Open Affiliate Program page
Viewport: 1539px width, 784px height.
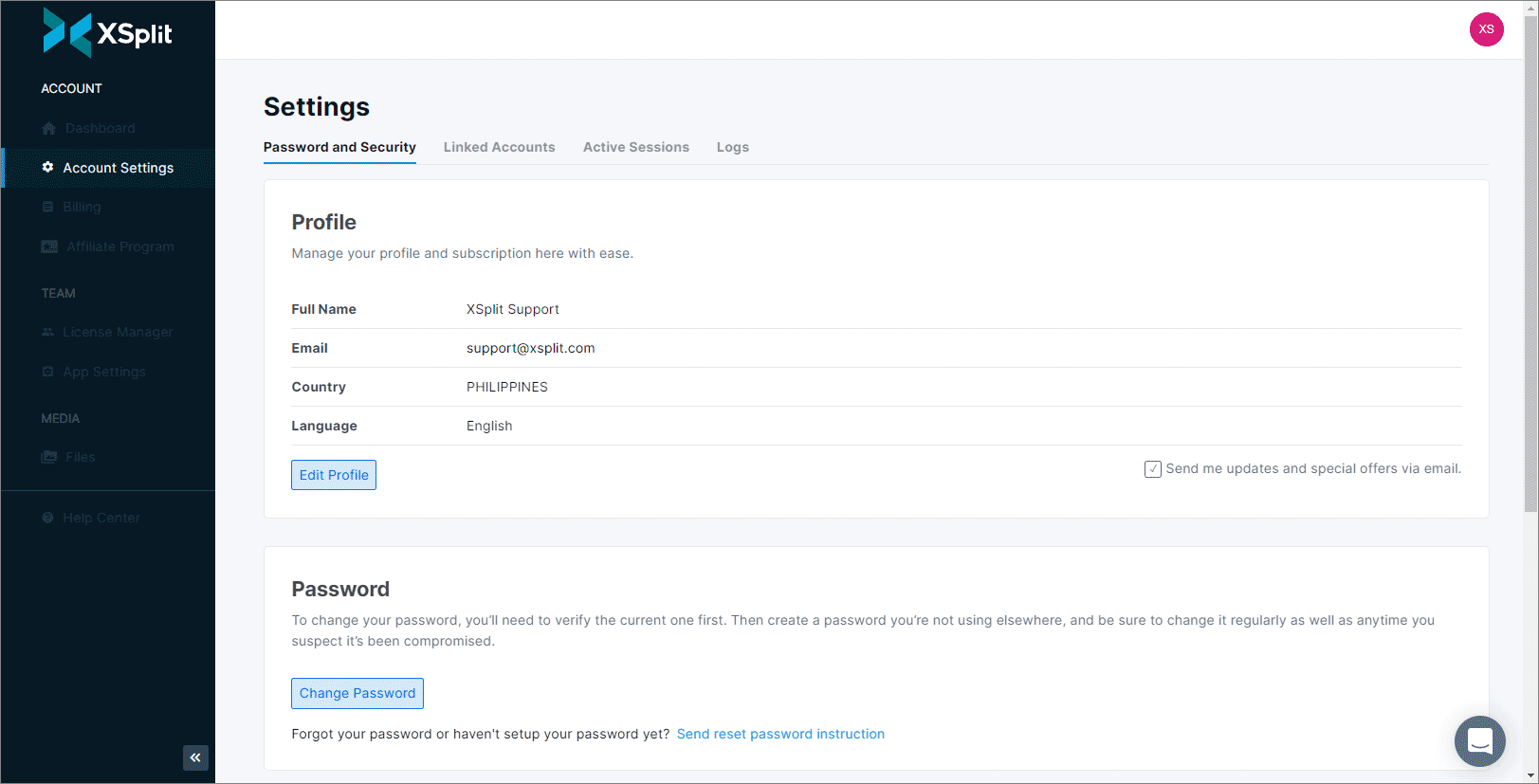(x=120, y=246)
